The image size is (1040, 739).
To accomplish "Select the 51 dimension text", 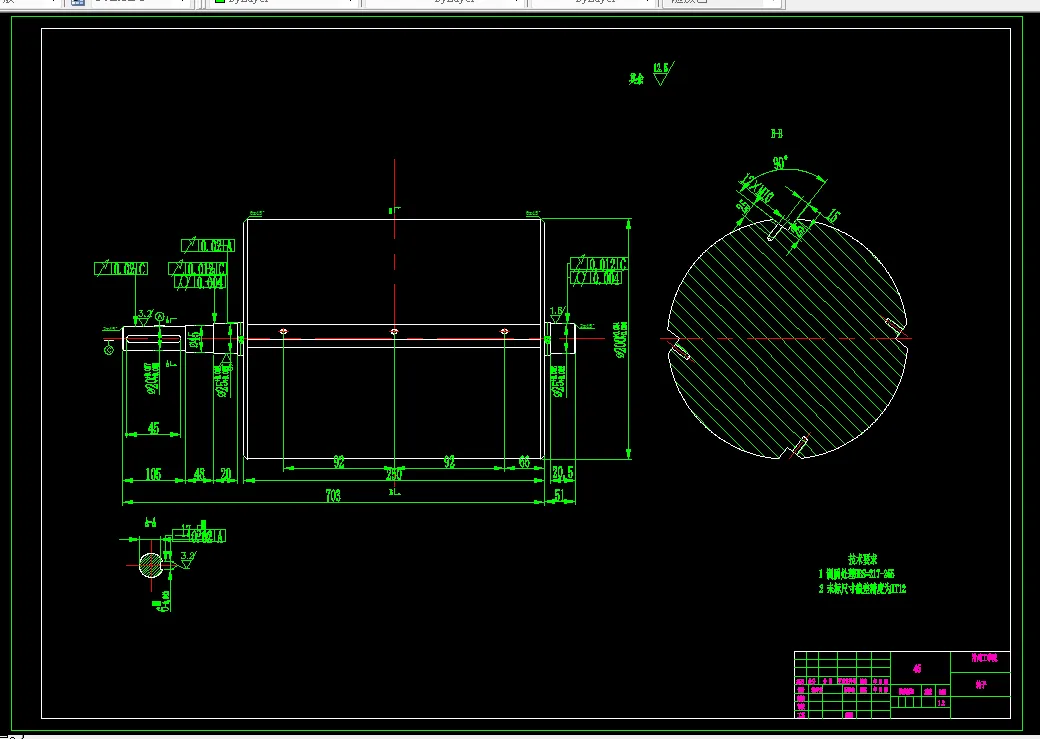I will click(x=560, y=495).
